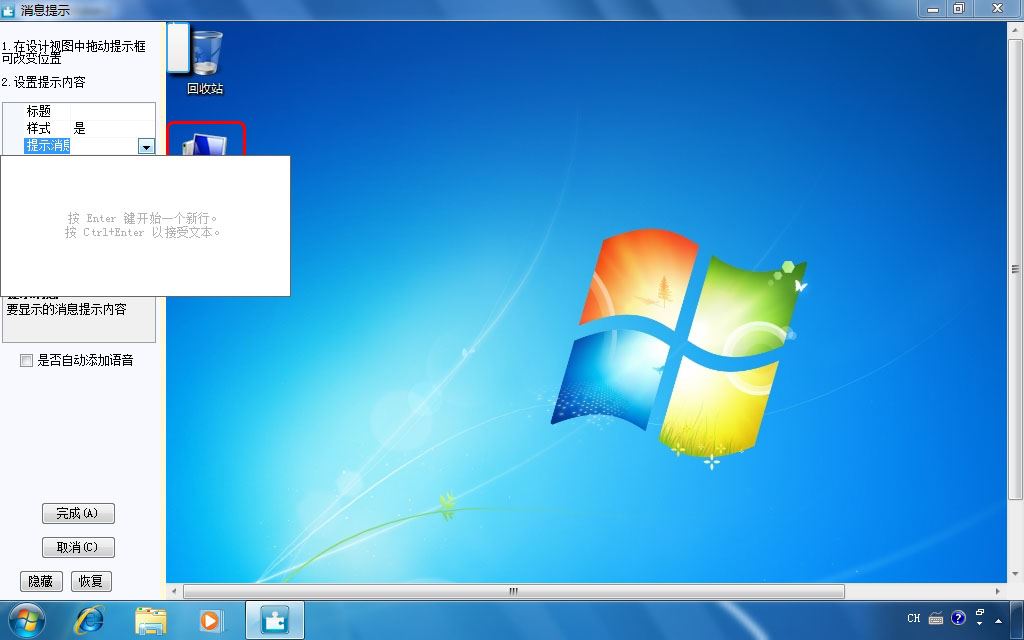
Task: Click the 要显示的消息提示内容 description text
Action: pos(66,310)
